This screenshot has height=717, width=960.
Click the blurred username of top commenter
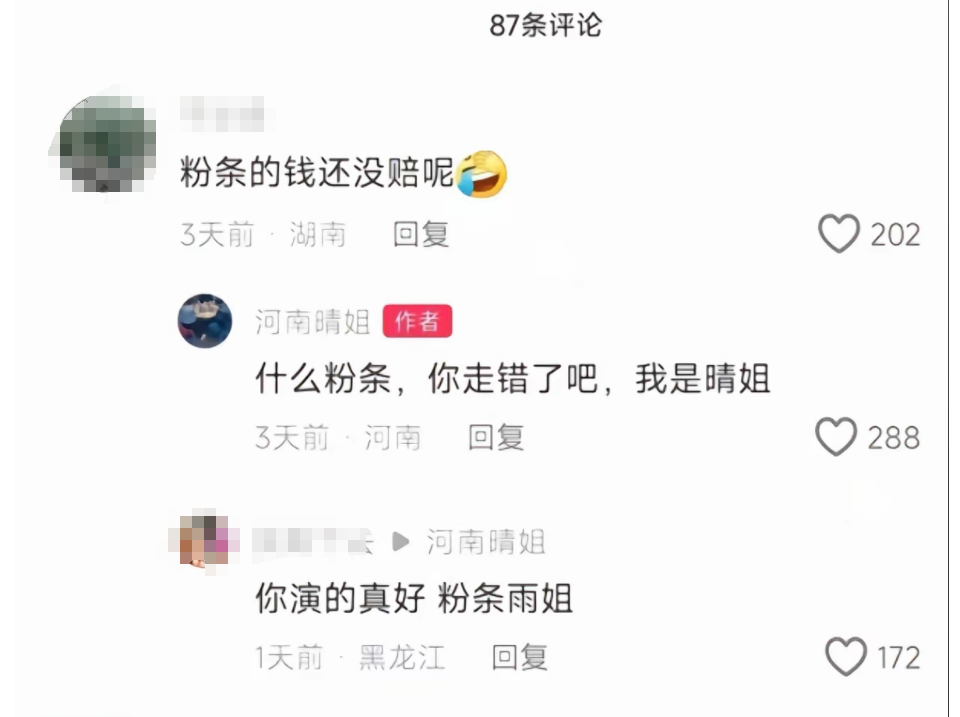tap(222, 114)
